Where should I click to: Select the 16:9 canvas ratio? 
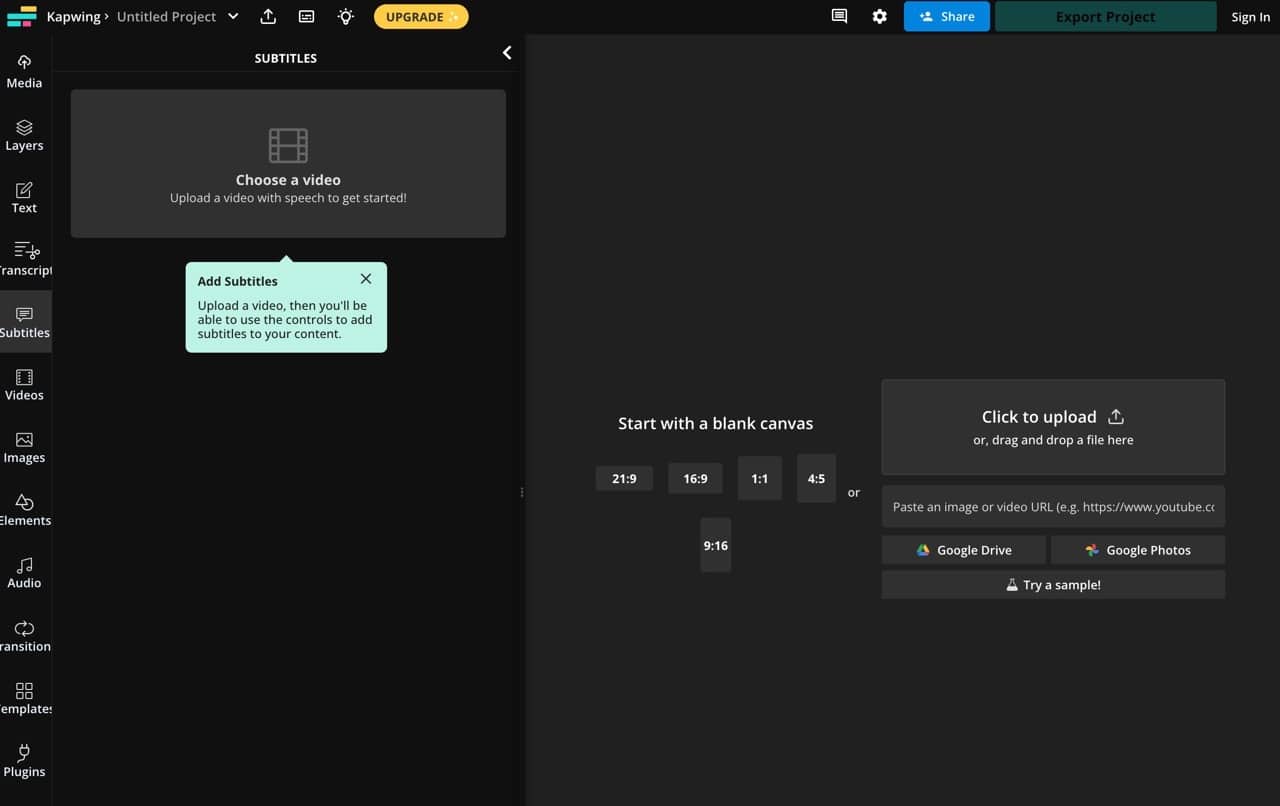click(695, 479)
